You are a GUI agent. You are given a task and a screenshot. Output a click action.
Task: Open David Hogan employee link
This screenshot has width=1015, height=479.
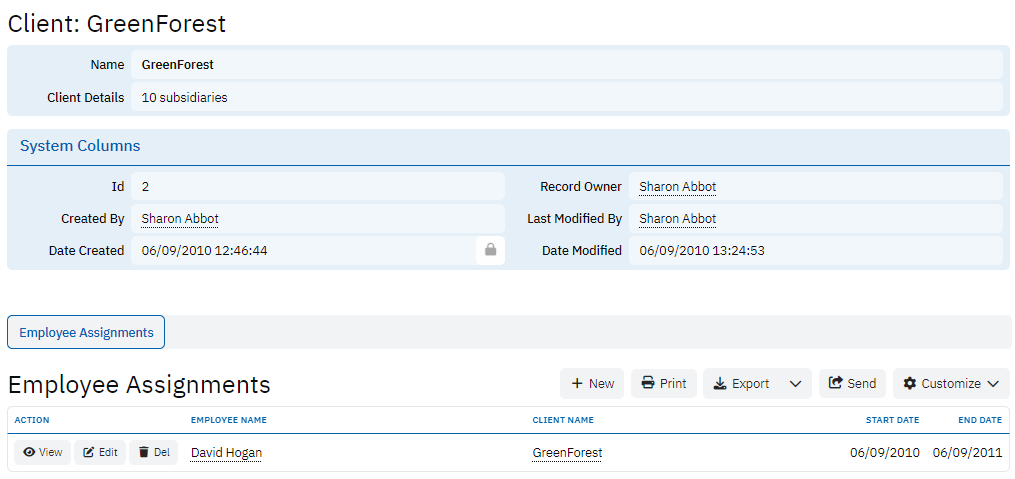click(x=226, y=453)
